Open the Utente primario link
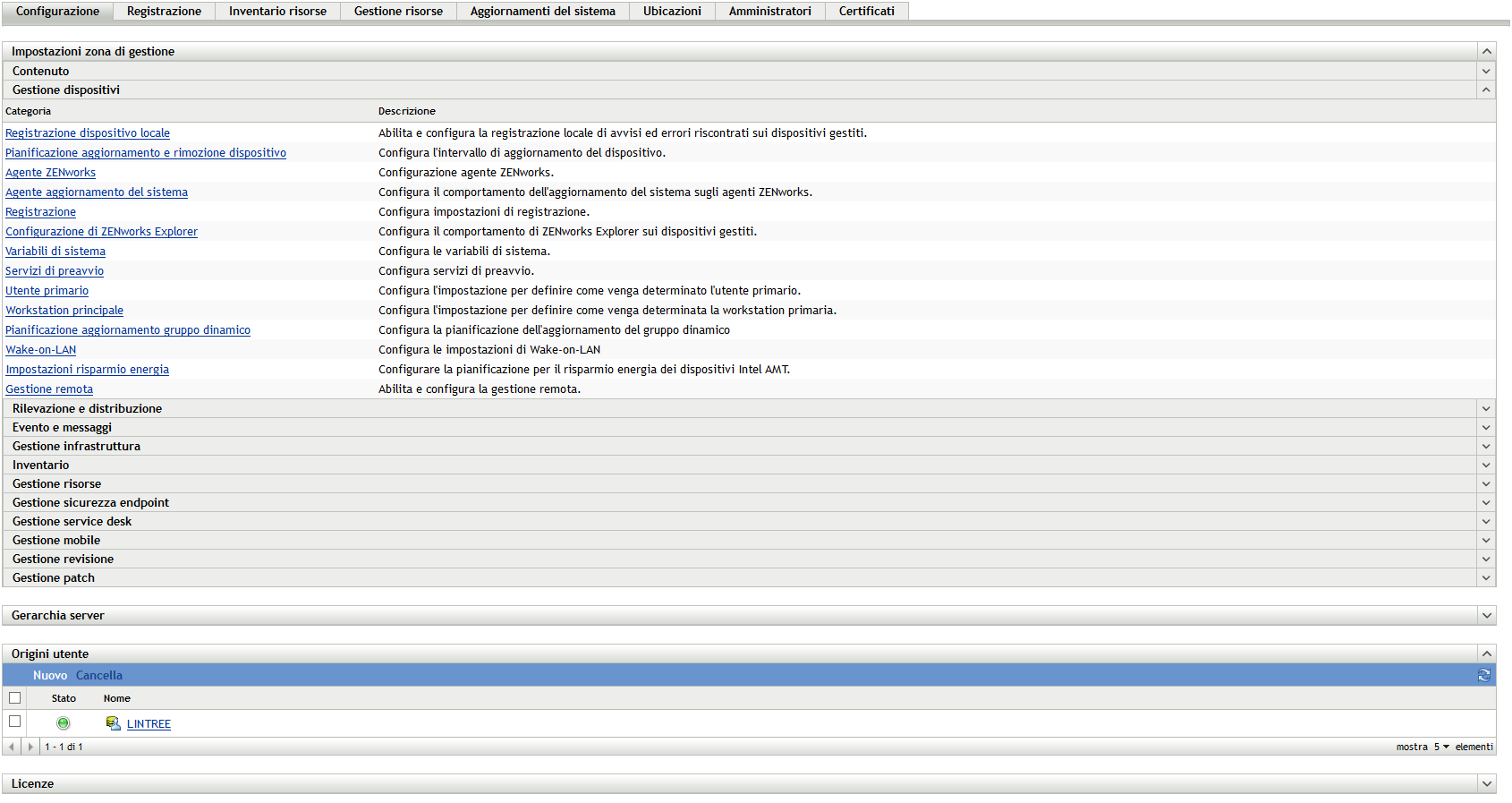The image size is (1512, 803). pos(47,291)
